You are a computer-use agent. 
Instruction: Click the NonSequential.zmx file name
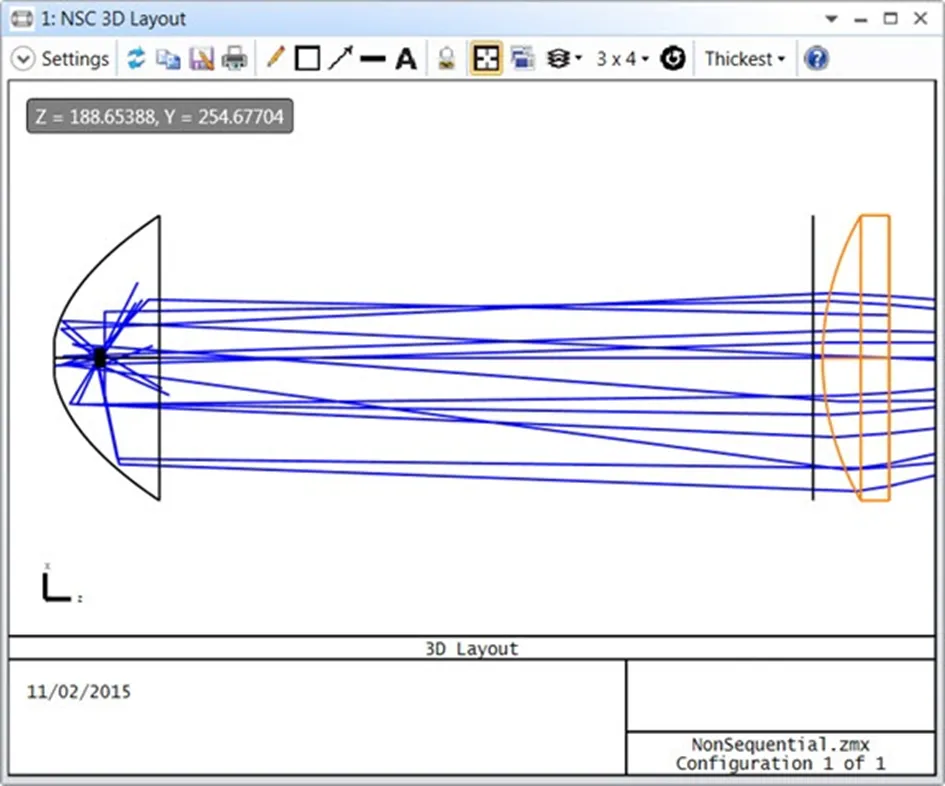click(780, 744)
